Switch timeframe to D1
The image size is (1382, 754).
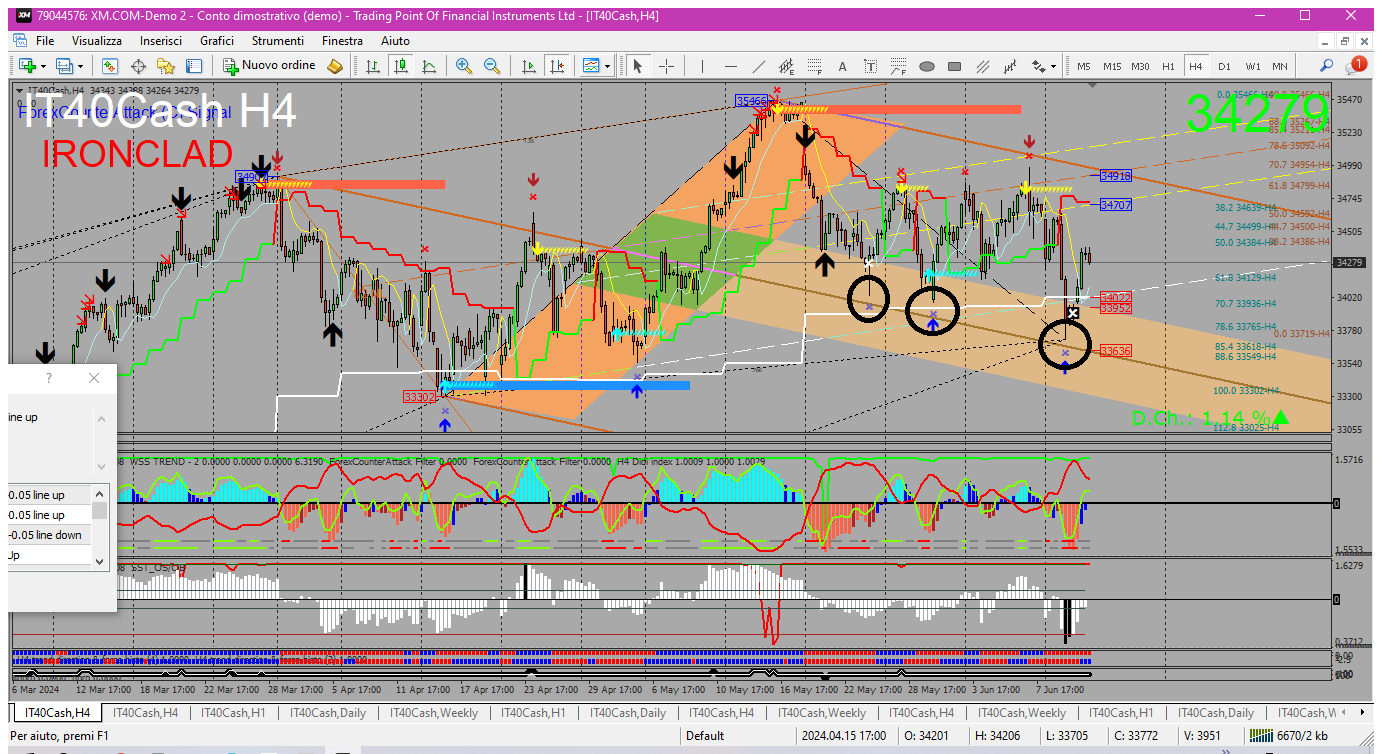(x=1224, y=66)
